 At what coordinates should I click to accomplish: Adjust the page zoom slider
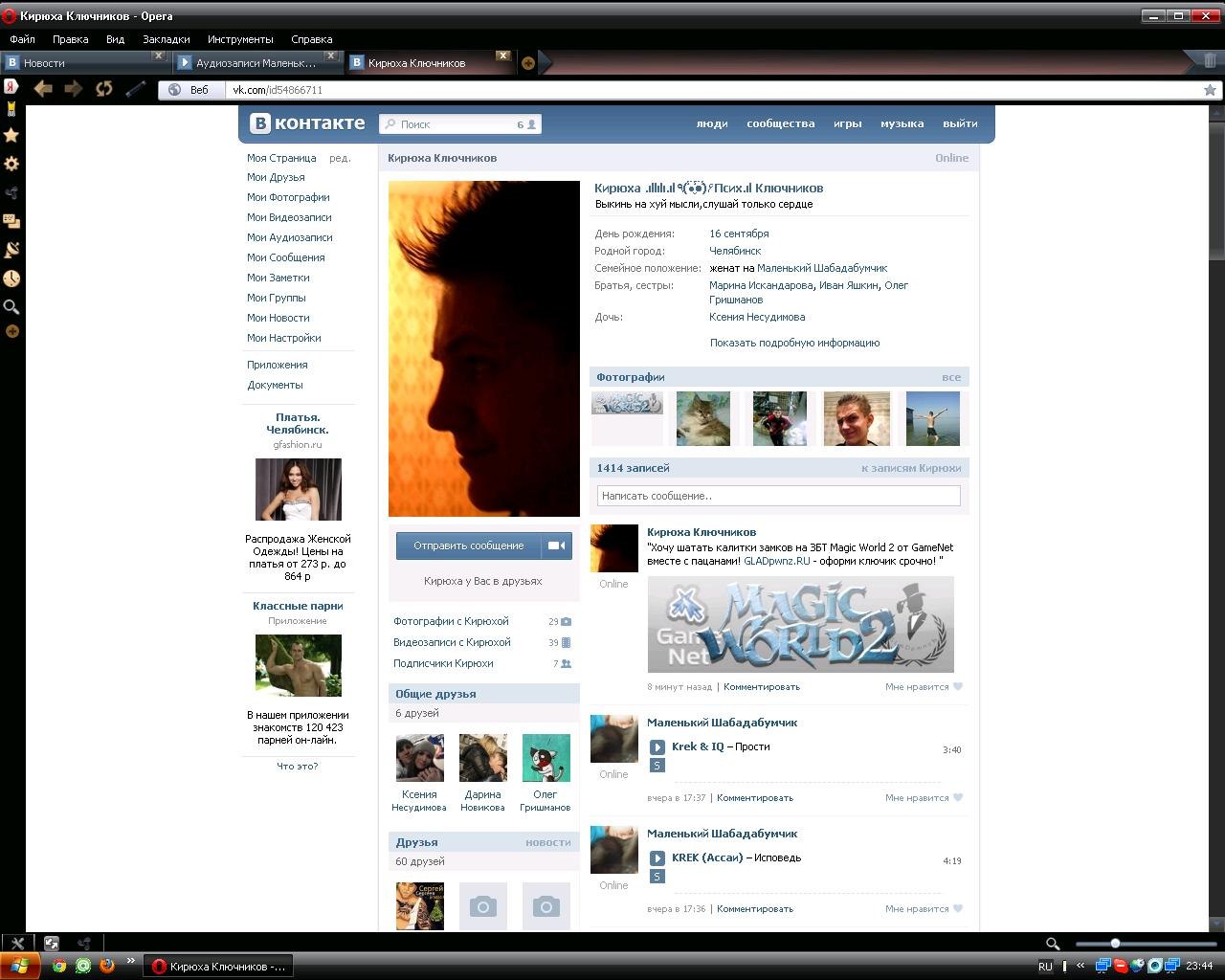click(x=1115, y=944)
